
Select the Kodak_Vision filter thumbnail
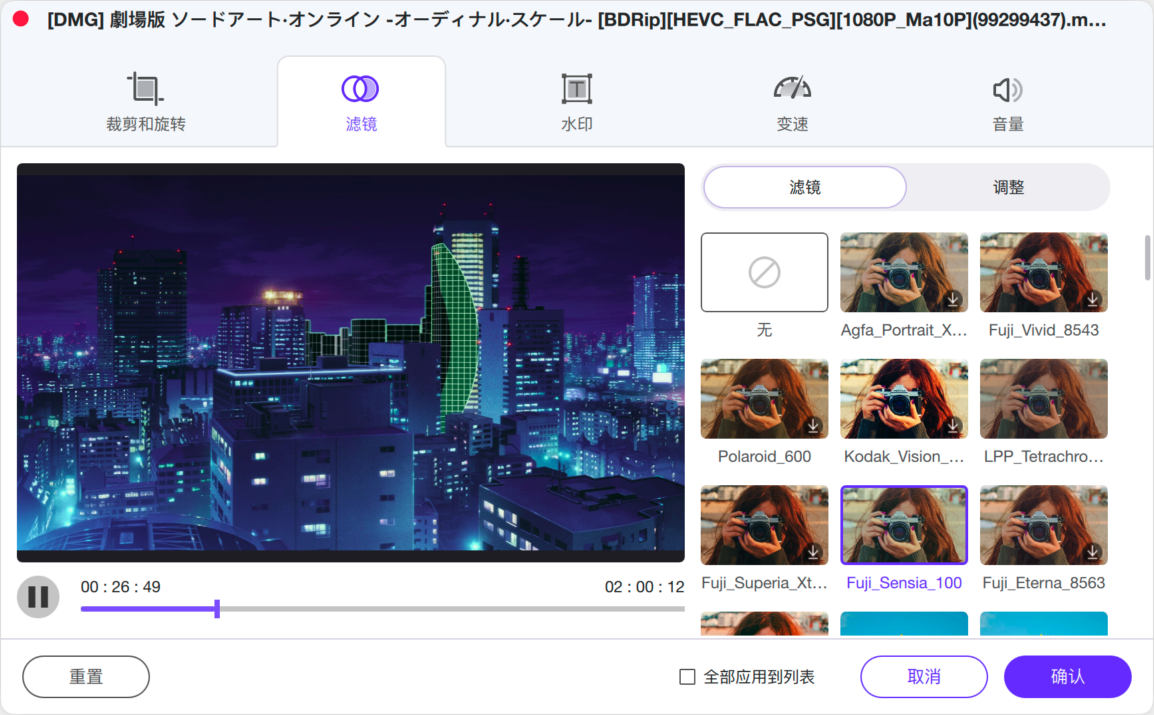click(904, 399)
